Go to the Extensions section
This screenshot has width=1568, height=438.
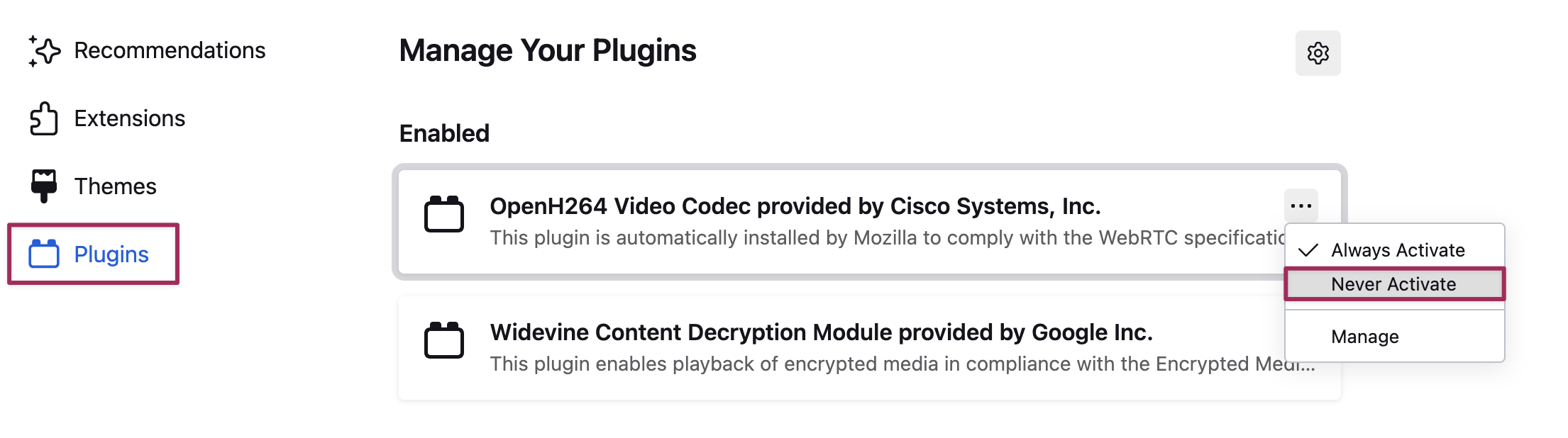(x=129, y=118)
